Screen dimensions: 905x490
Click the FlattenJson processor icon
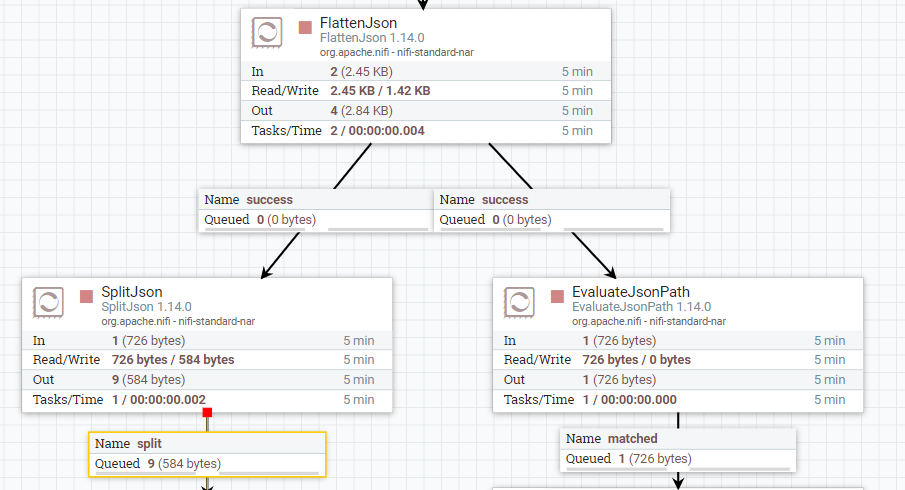click(x=267, y=32)
